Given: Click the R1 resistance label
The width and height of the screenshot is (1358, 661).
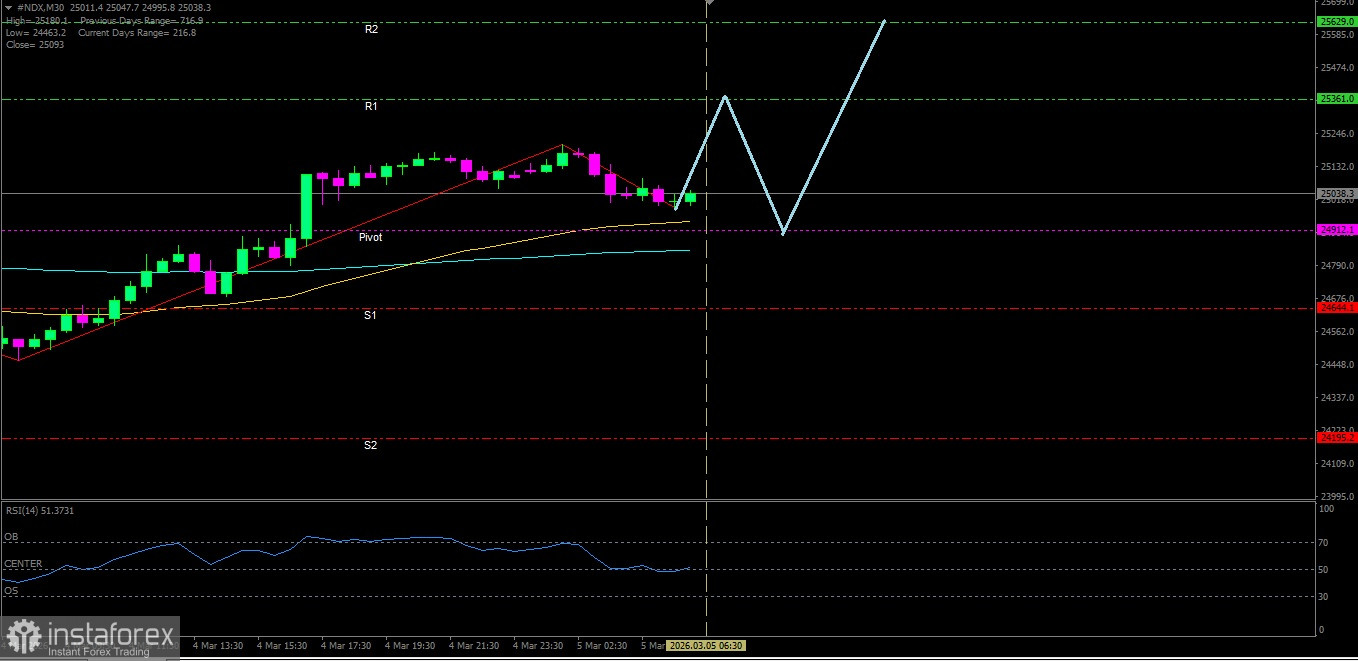Looking at the screenshot, I should pos(371,106).
